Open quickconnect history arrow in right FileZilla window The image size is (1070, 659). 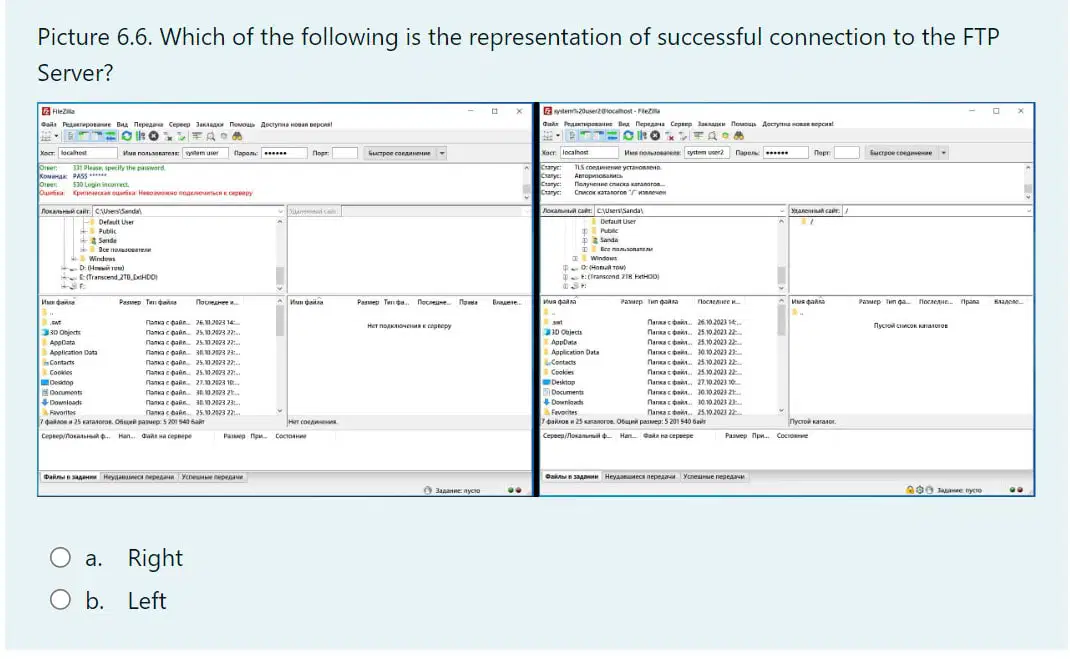coord(944,153)
